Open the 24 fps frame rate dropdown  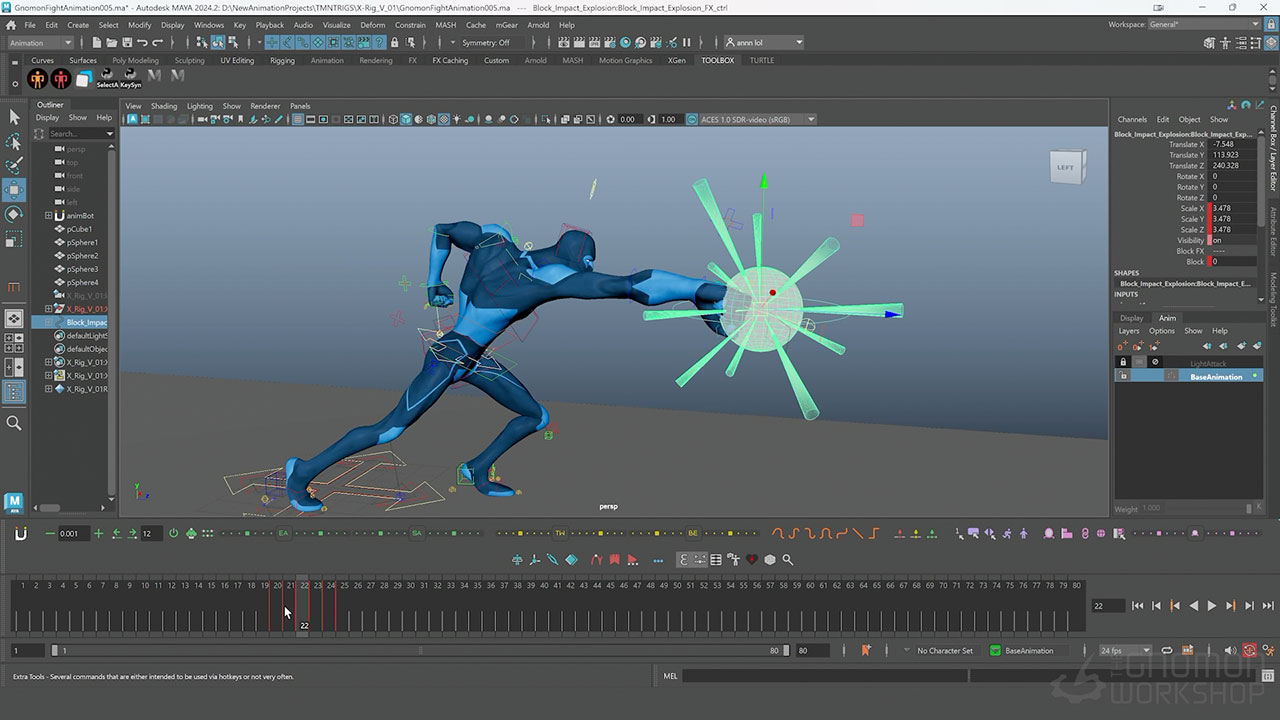tap(1126, 650)
